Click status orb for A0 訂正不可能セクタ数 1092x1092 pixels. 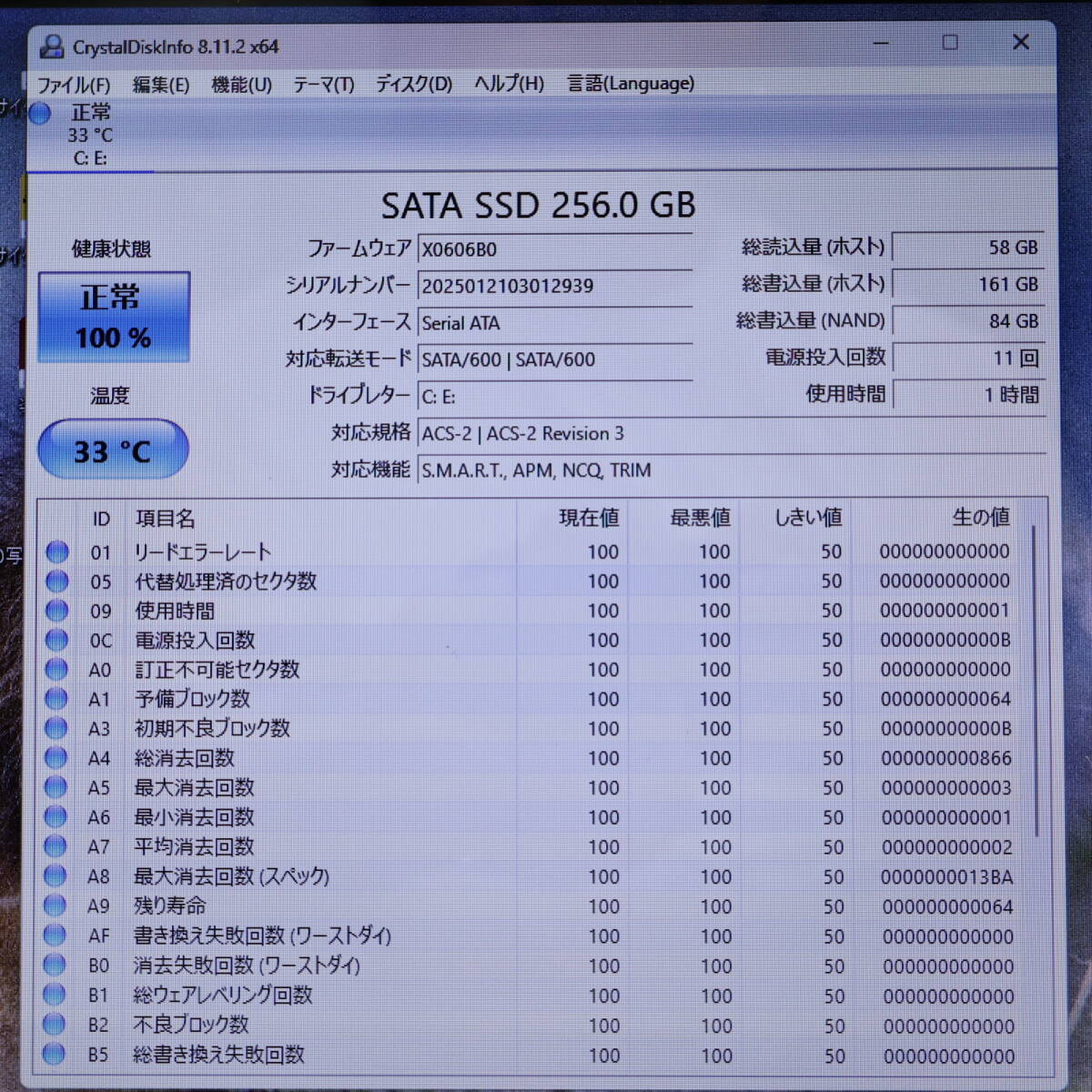tap(56, 669)
